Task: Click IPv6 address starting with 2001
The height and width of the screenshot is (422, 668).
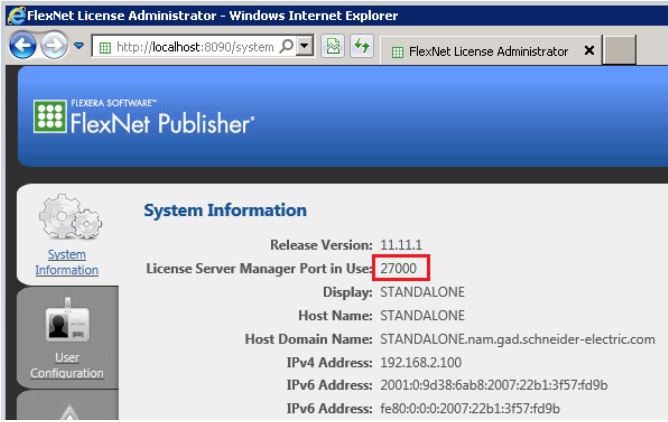Action: pos(494,385)
